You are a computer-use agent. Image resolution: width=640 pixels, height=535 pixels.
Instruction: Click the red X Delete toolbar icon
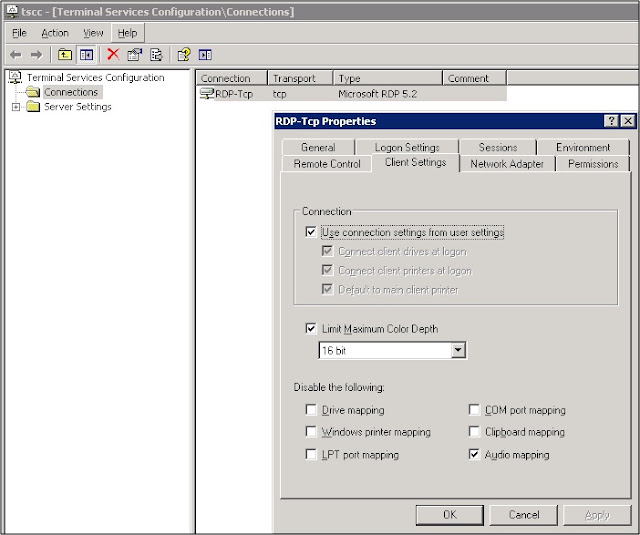[x=113, y=54]
